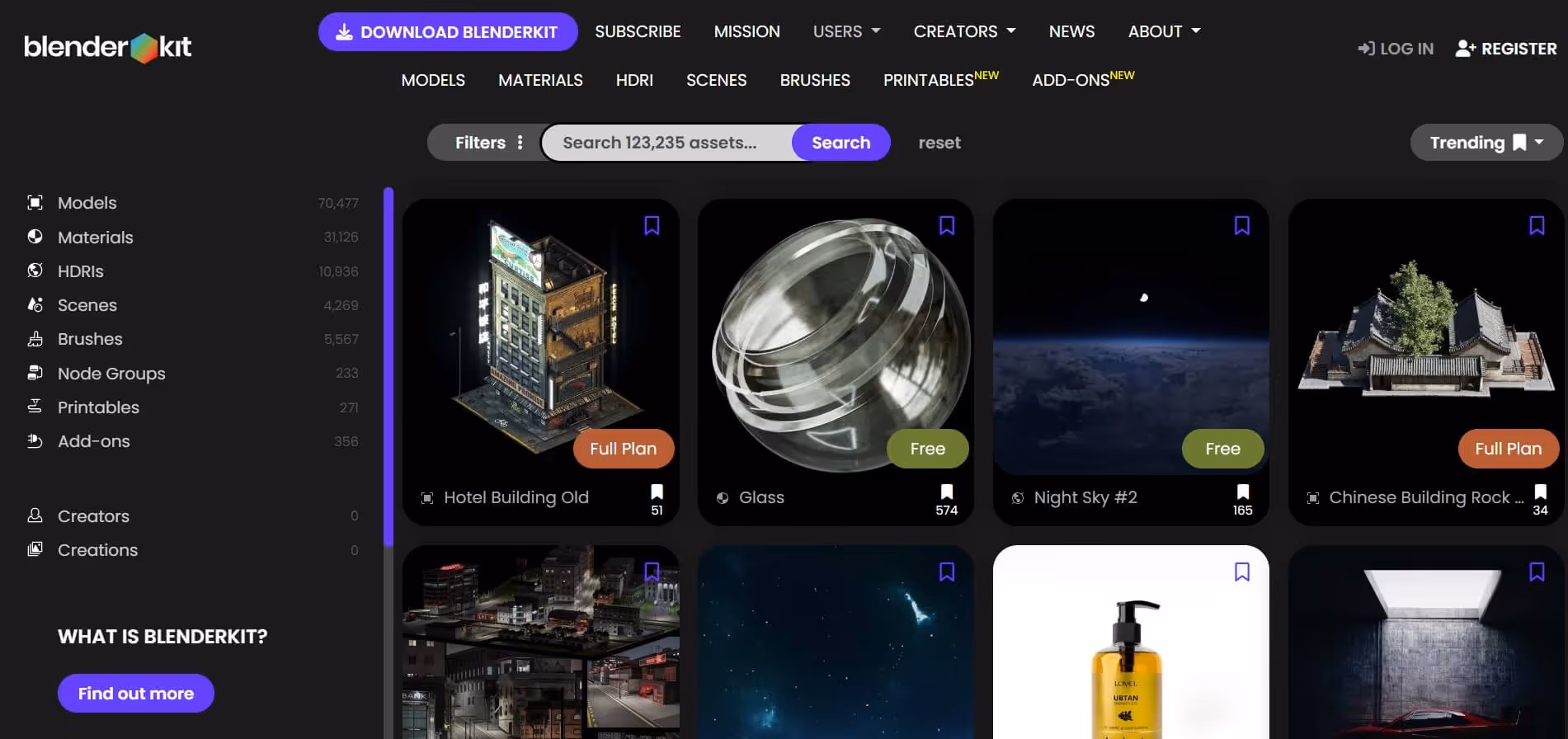
Task: Bookmark the Night Sky #2 HDRI
Action: coord(1242,225)
